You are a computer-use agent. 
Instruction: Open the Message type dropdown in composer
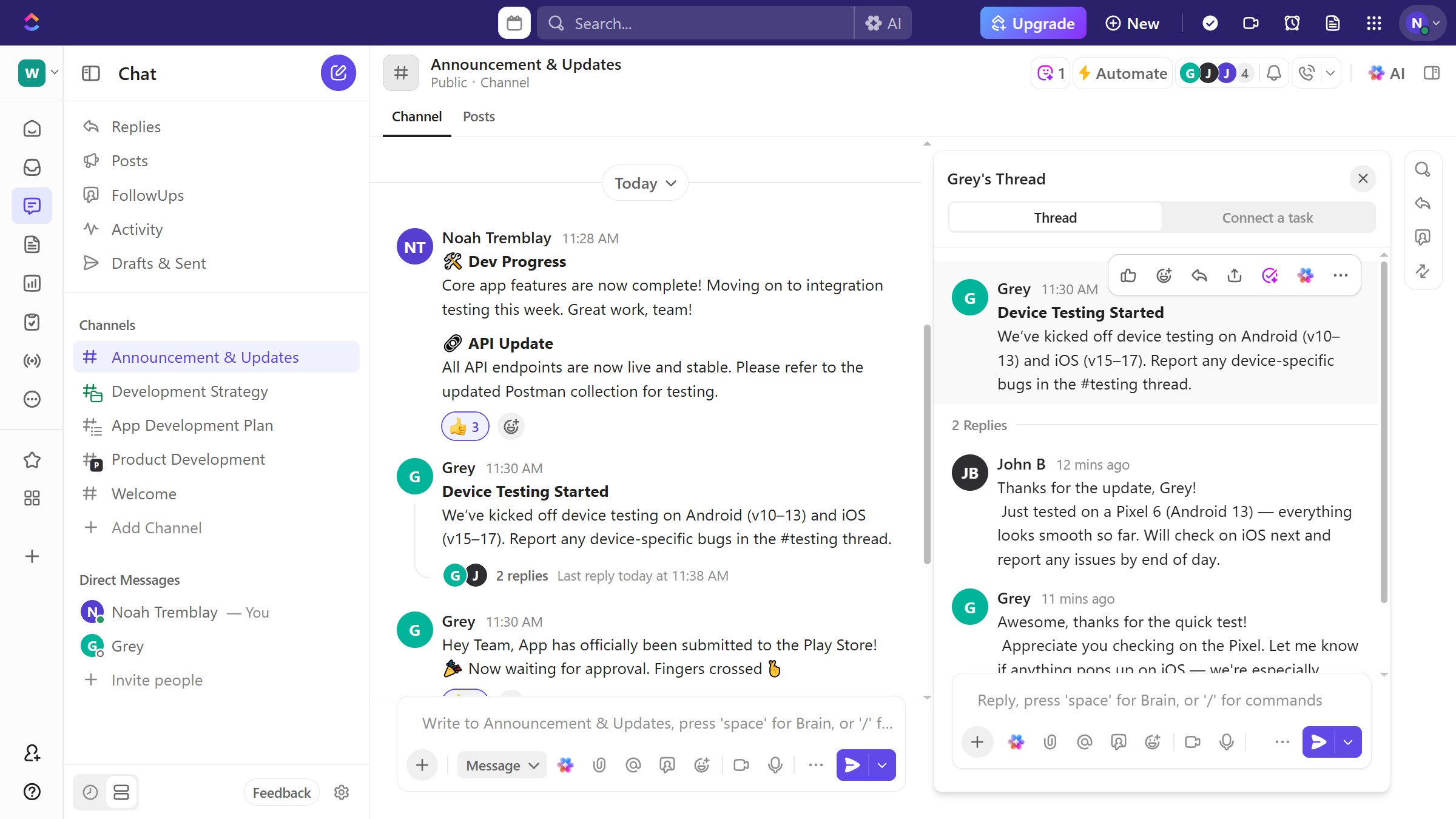(502, 765)
